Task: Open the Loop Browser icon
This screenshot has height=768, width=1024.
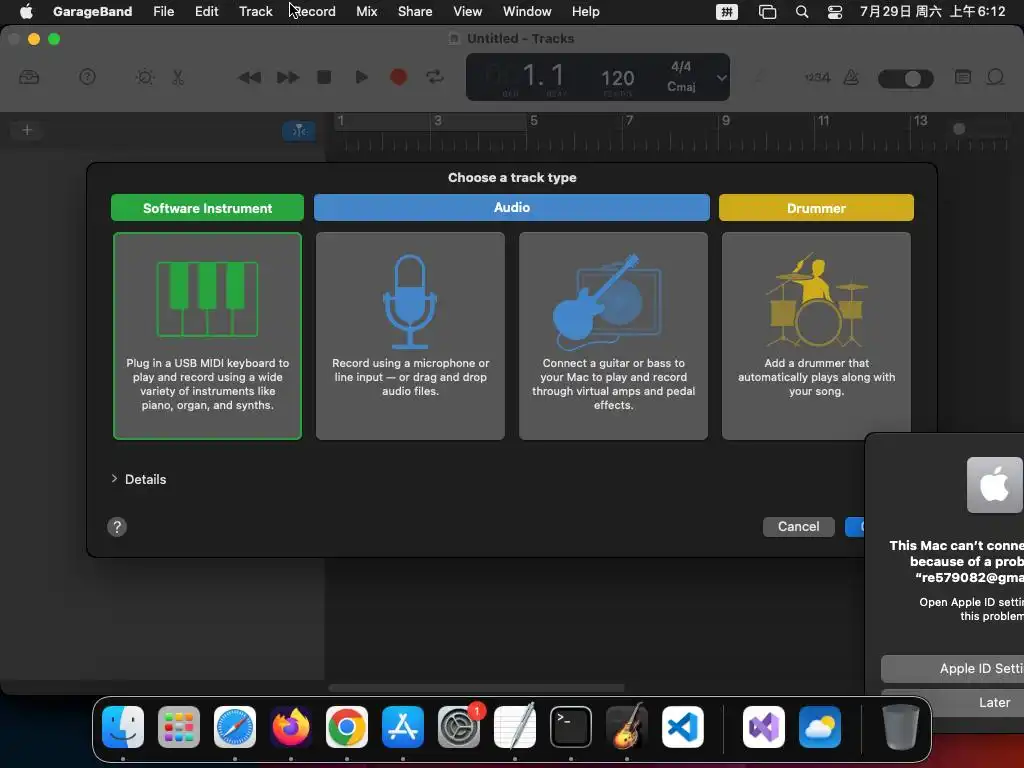Action: pyautogui.click(x=995, y=77)
